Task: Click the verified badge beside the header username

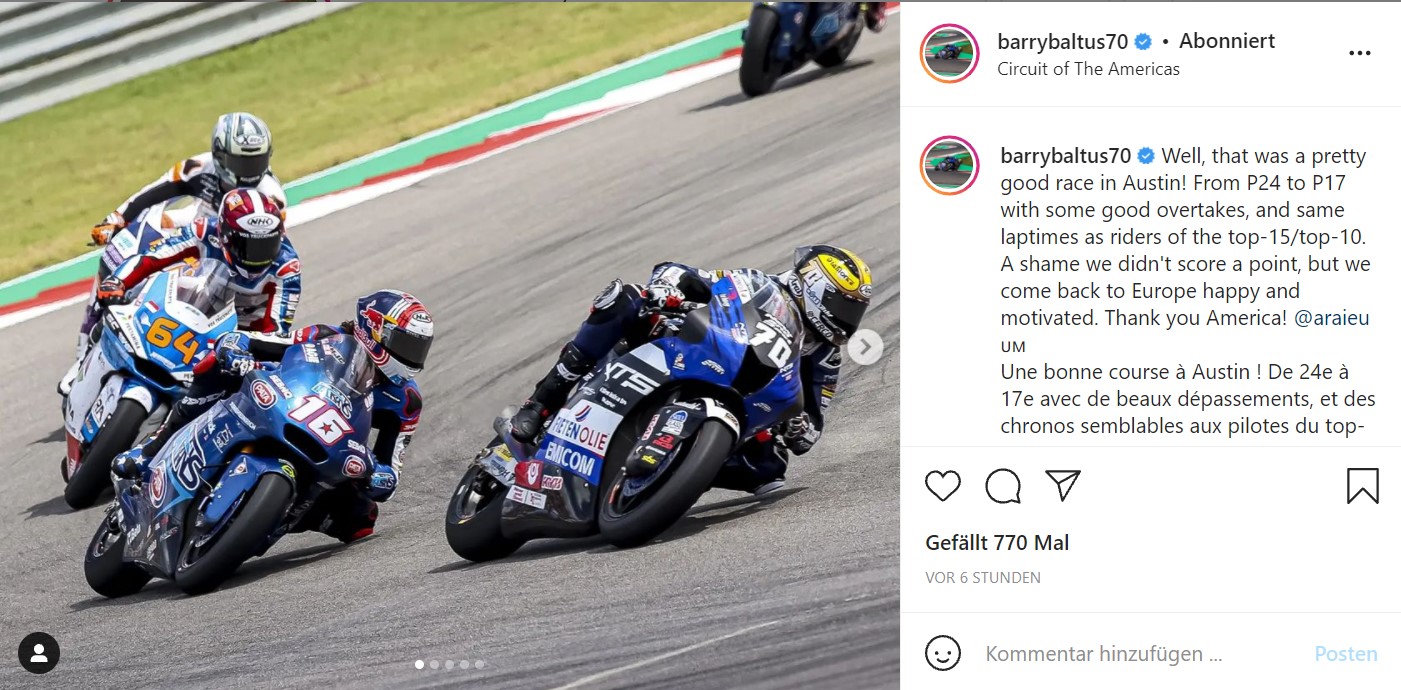Action: (1143, 42)
